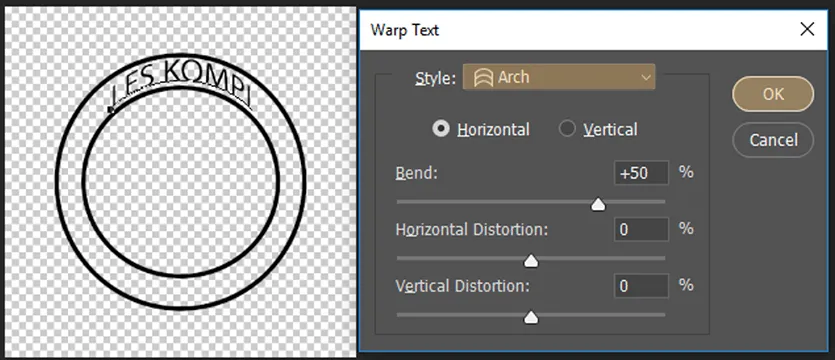
Task: Click the Horizontal Distortion slider handle
Action: 531,261
